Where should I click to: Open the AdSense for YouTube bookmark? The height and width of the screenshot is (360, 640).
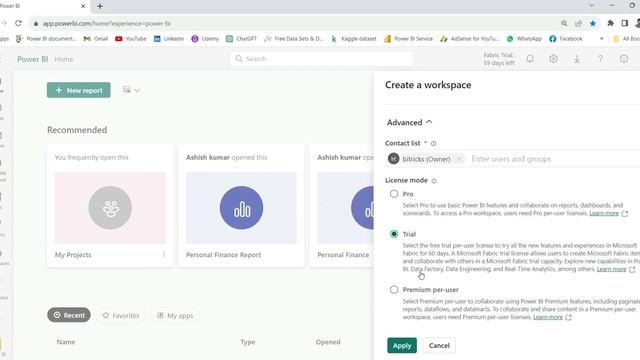click(470, 39)
